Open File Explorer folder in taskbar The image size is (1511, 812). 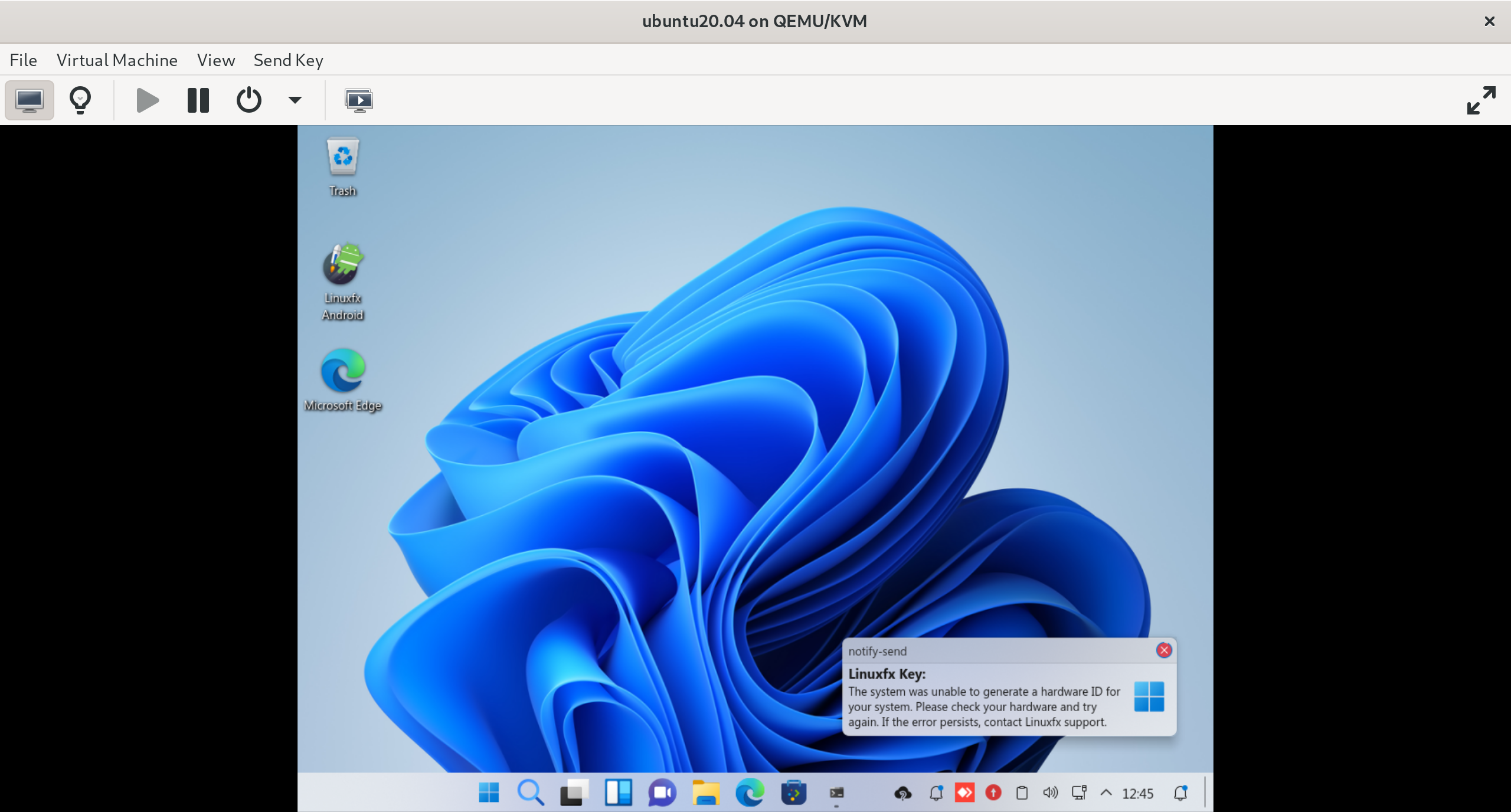pos(706,793)
